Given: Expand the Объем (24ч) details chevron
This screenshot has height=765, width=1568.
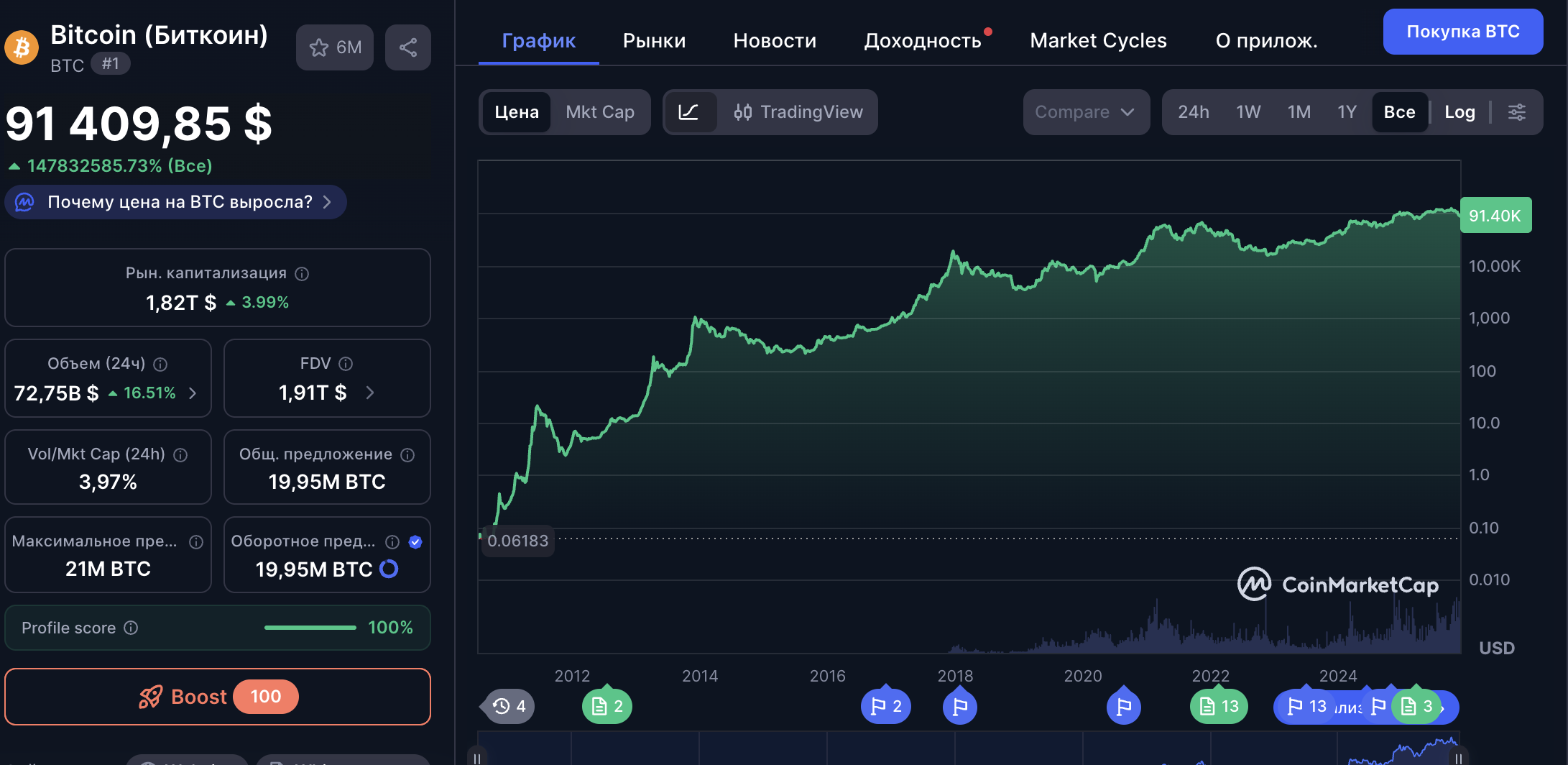Looking at the screenshot, I should [193, 393].
